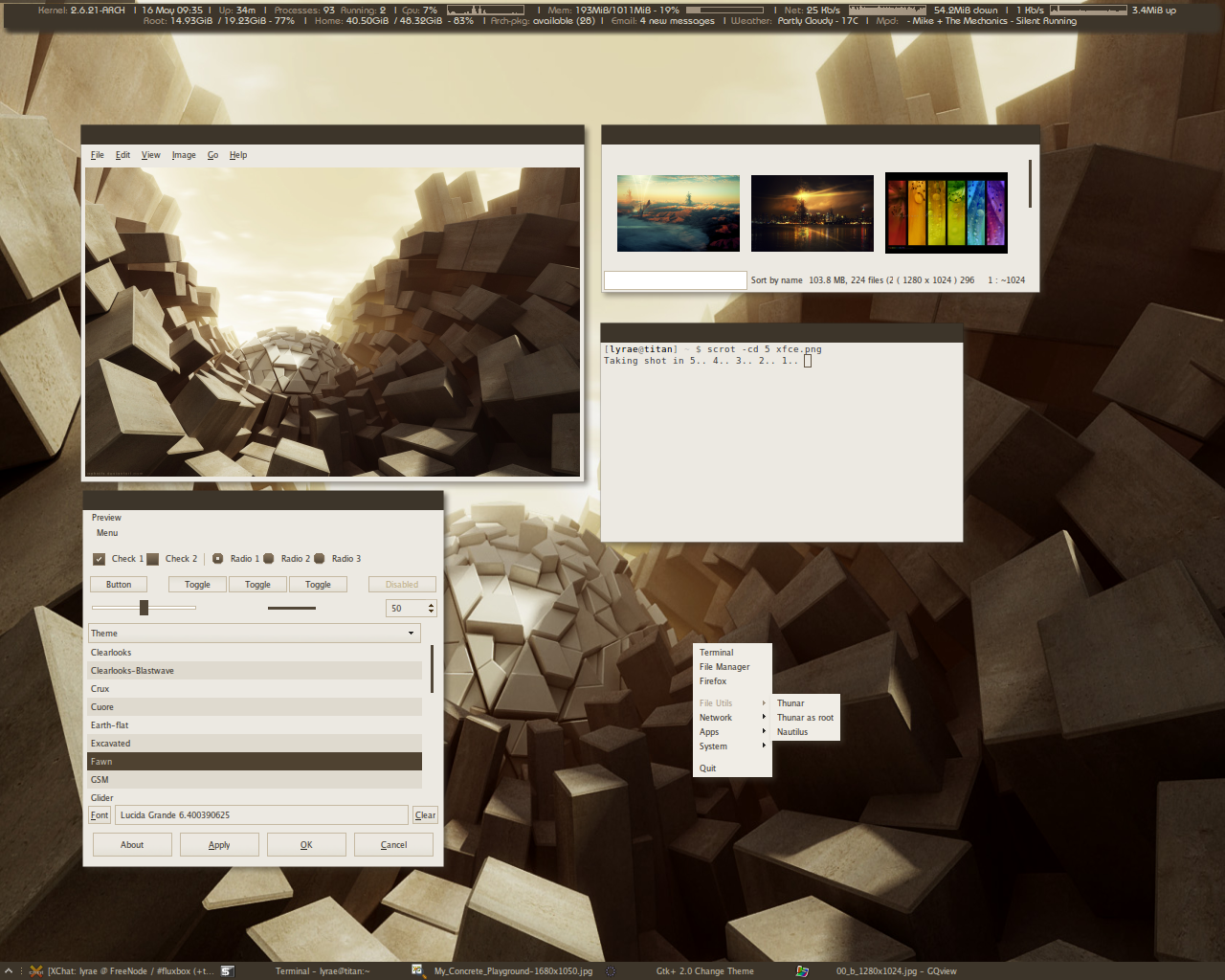
Task: Select the Radio 2 option
Action: 269,559
